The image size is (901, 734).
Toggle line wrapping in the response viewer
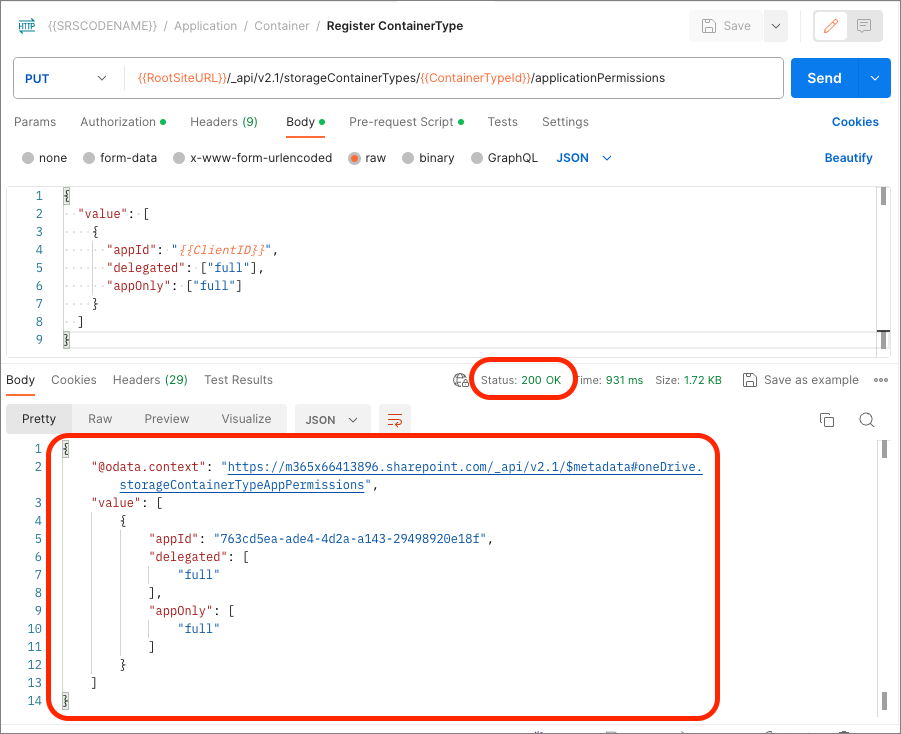coord(394,419)
